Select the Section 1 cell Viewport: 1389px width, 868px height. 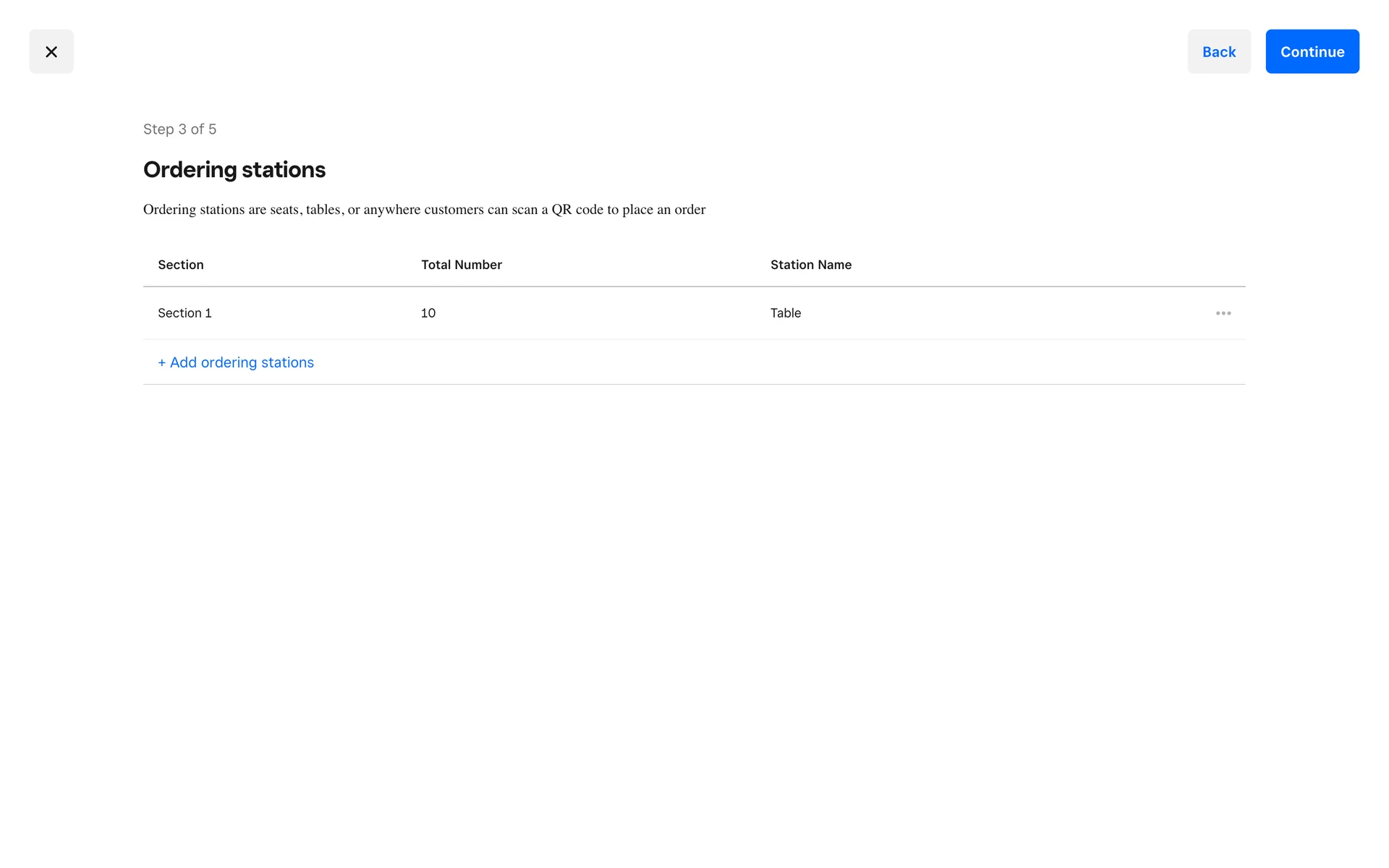tap(185, 313)
